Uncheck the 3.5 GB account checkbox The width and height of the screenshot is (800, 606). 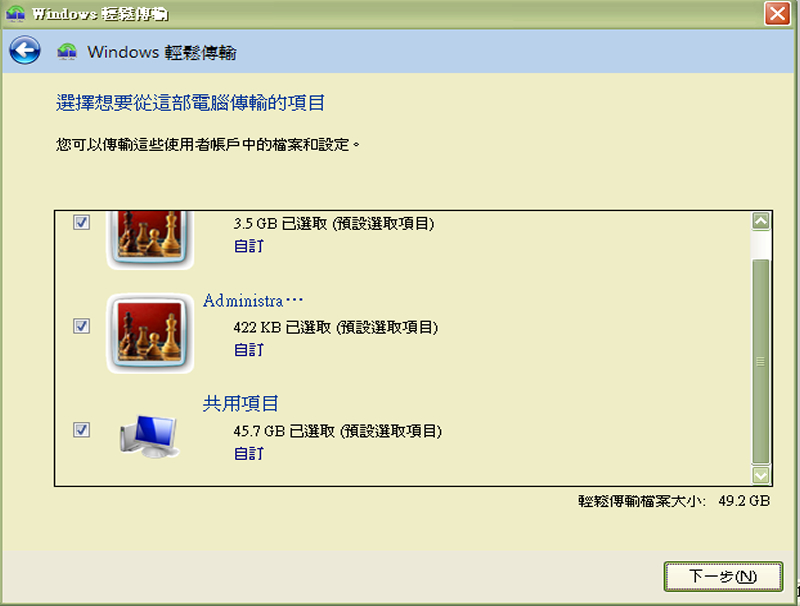click(x=82, y=222)
